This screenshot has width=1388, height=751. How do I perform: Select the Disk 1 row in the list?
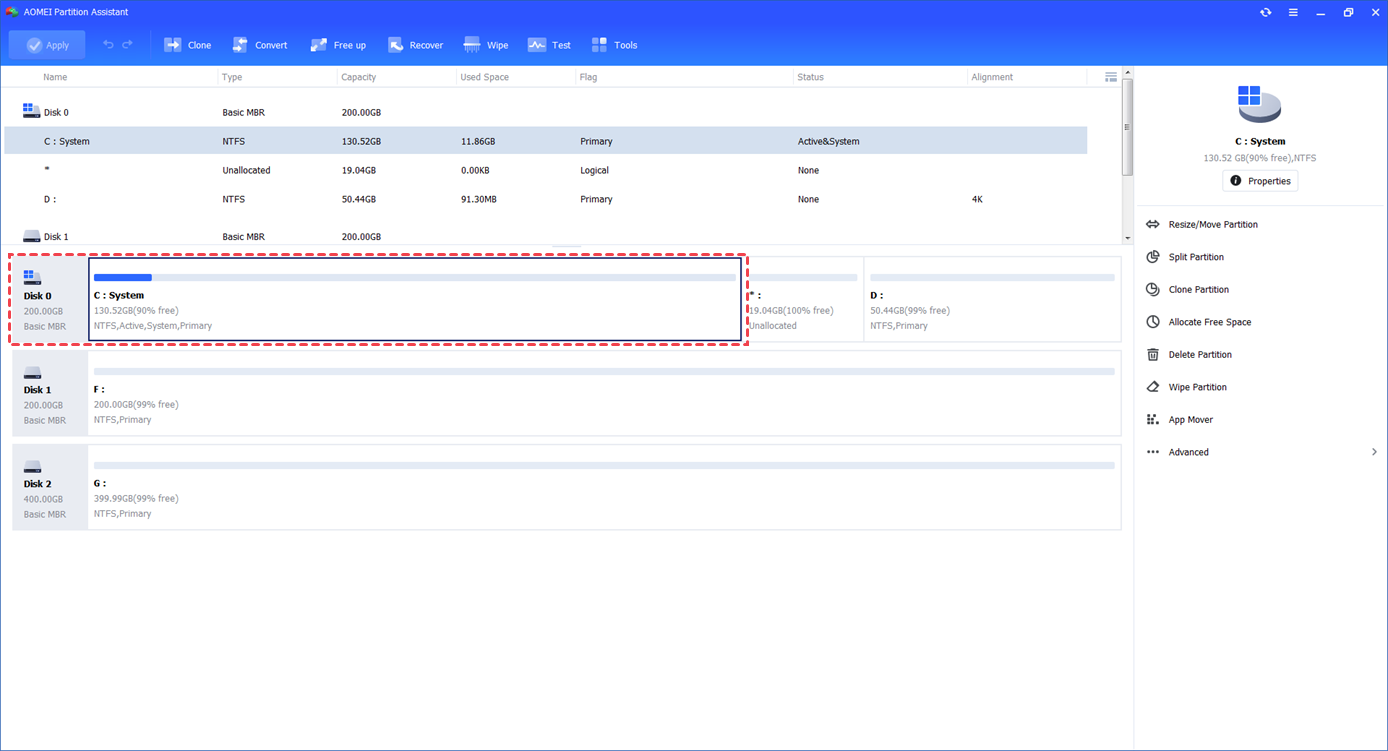pyautogui.click(x=546, y=236)
